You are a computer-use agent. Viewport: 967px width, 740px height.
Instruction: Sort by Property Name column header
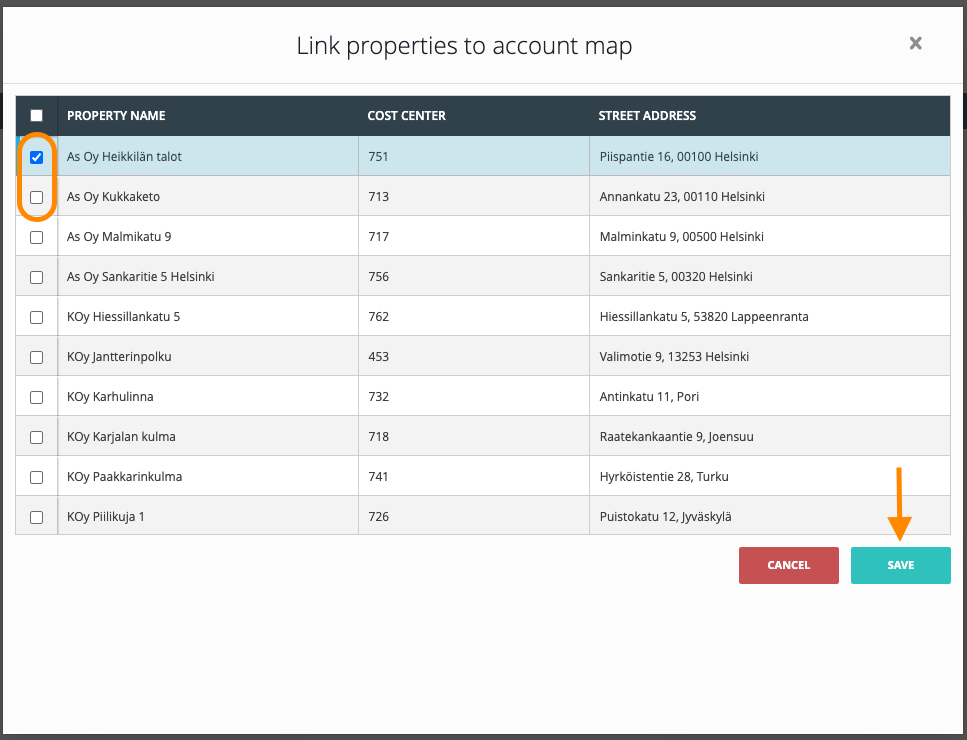click(x=116, y=116)
